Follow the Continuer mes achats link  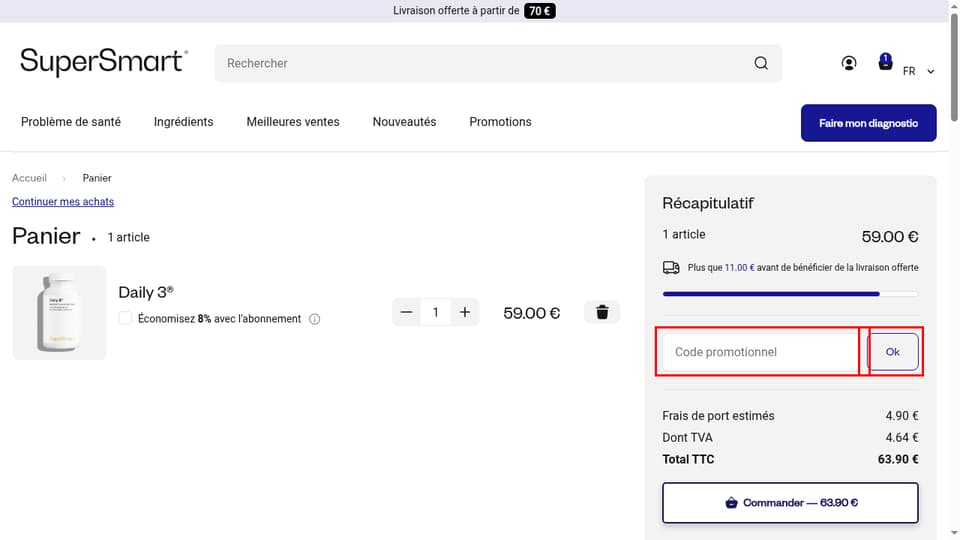pos(63,201)
